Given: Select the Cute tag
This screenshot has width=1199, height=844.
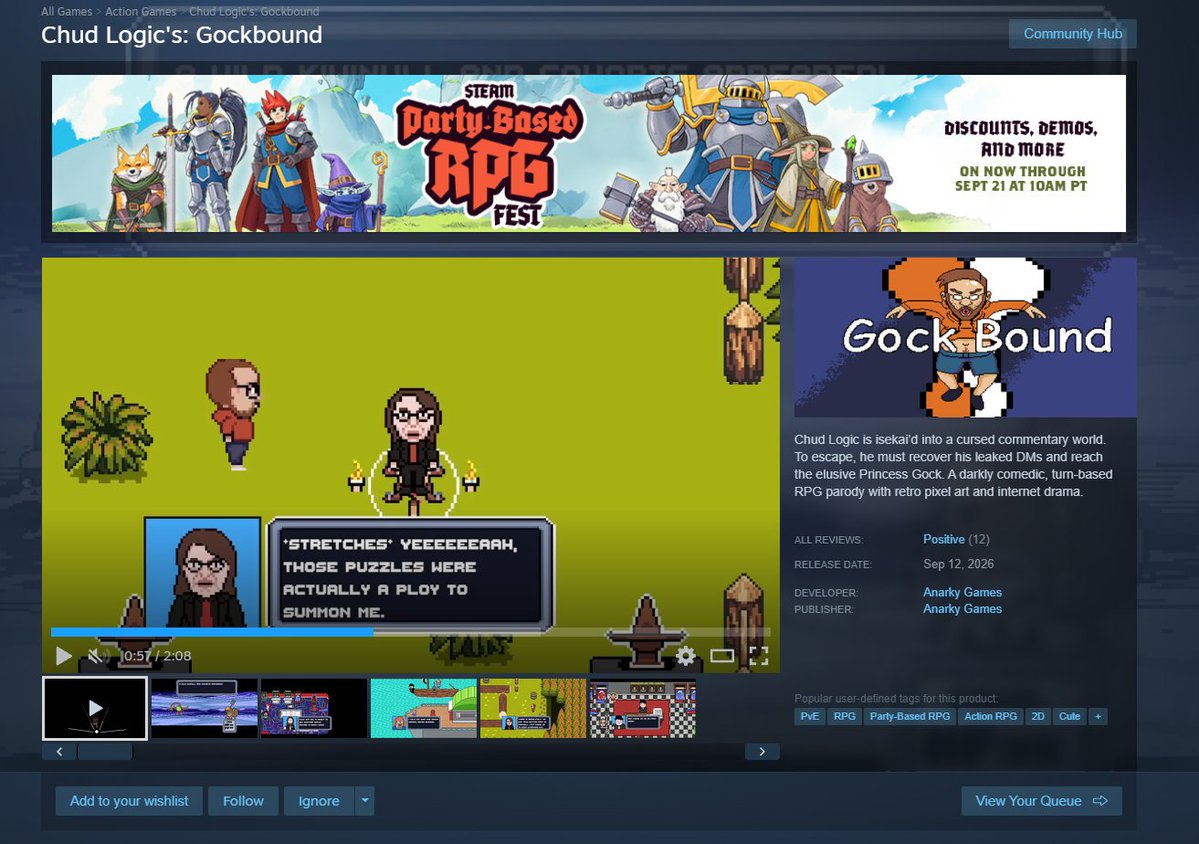Looking at the screenshot, I should [1070, 716].
